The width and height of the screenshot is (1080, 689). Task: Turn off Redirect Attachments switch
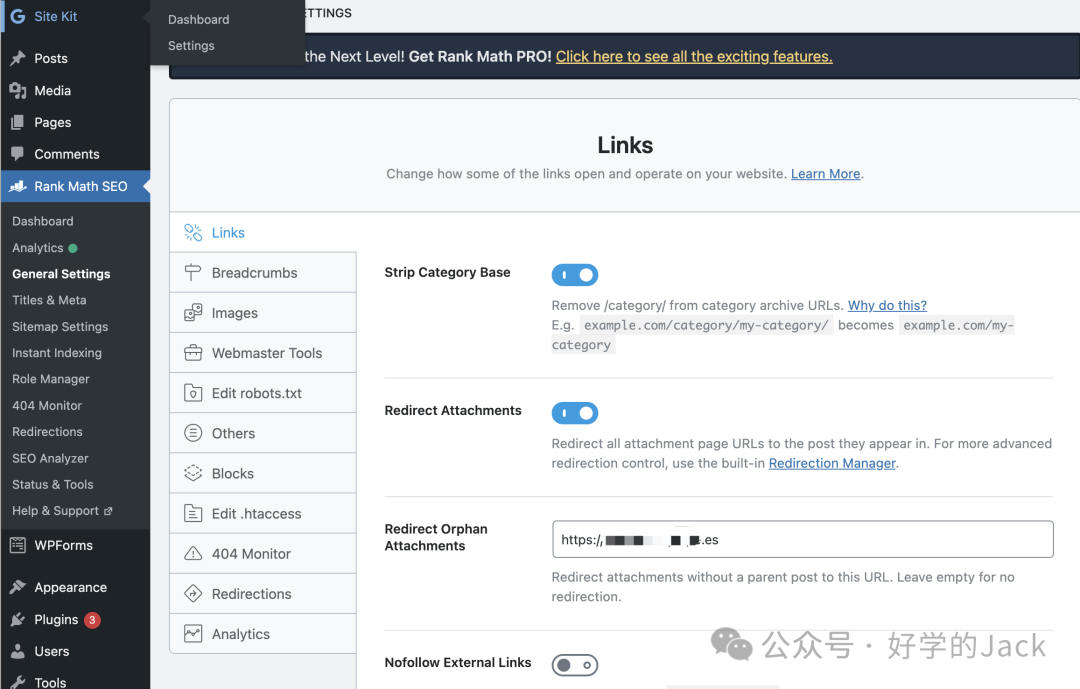pyautogui.click(x=574, y=413)
